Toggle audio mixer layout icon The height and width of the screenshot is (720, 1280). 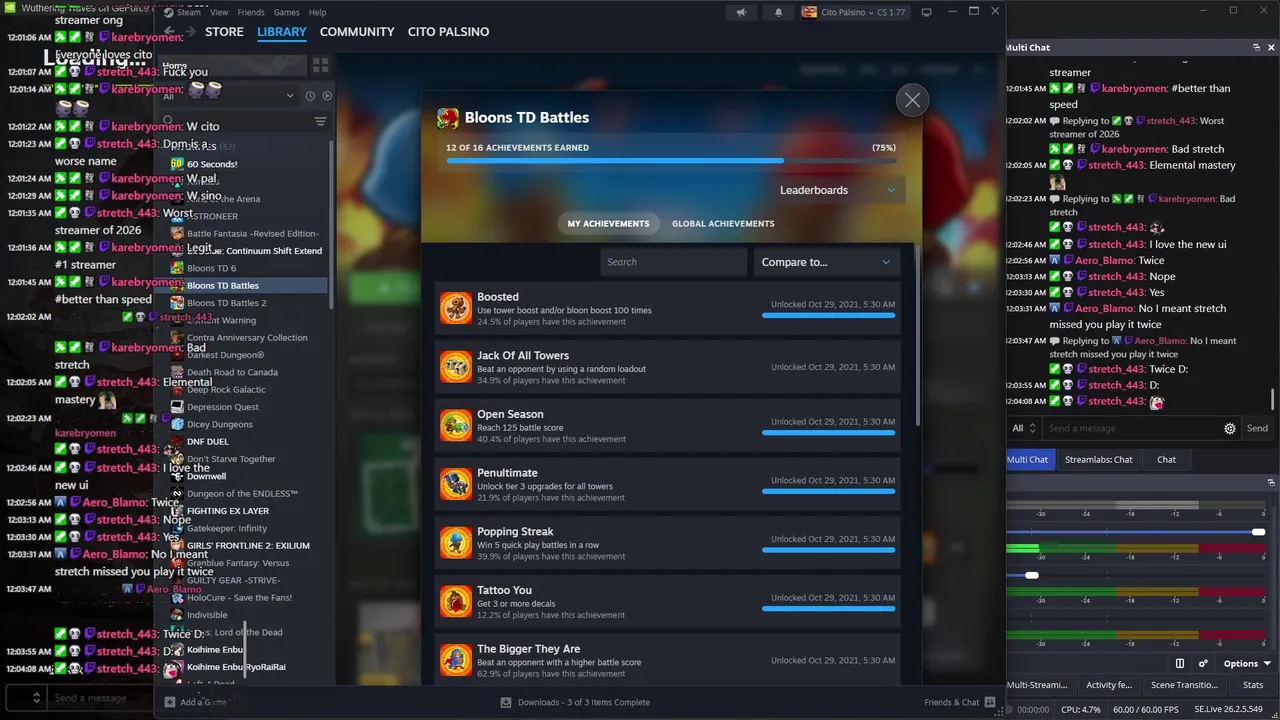click(x=1180, y=663)
